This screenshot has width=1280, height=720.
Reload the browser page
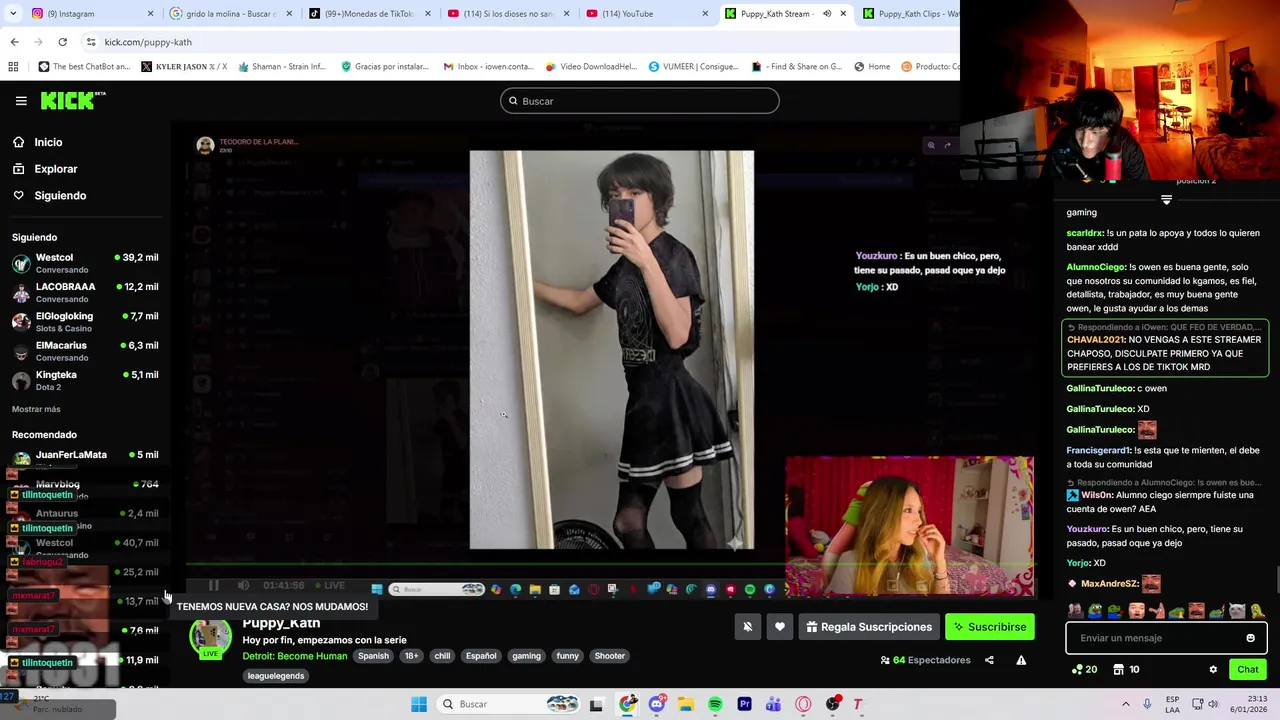pos(62,42)
